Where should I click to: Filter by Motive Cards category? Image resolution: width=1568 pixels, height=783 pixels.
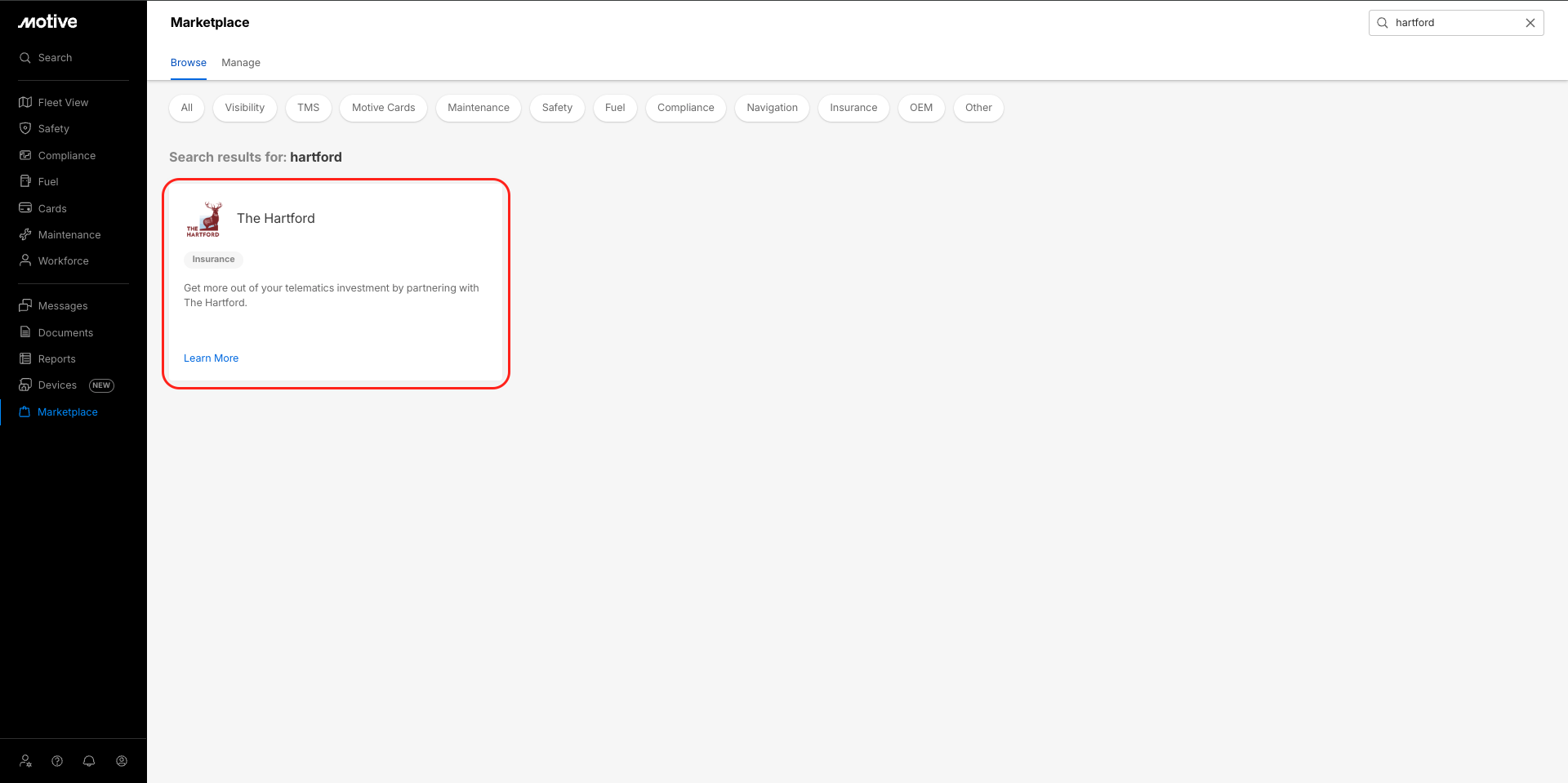(x=384, y=108)
